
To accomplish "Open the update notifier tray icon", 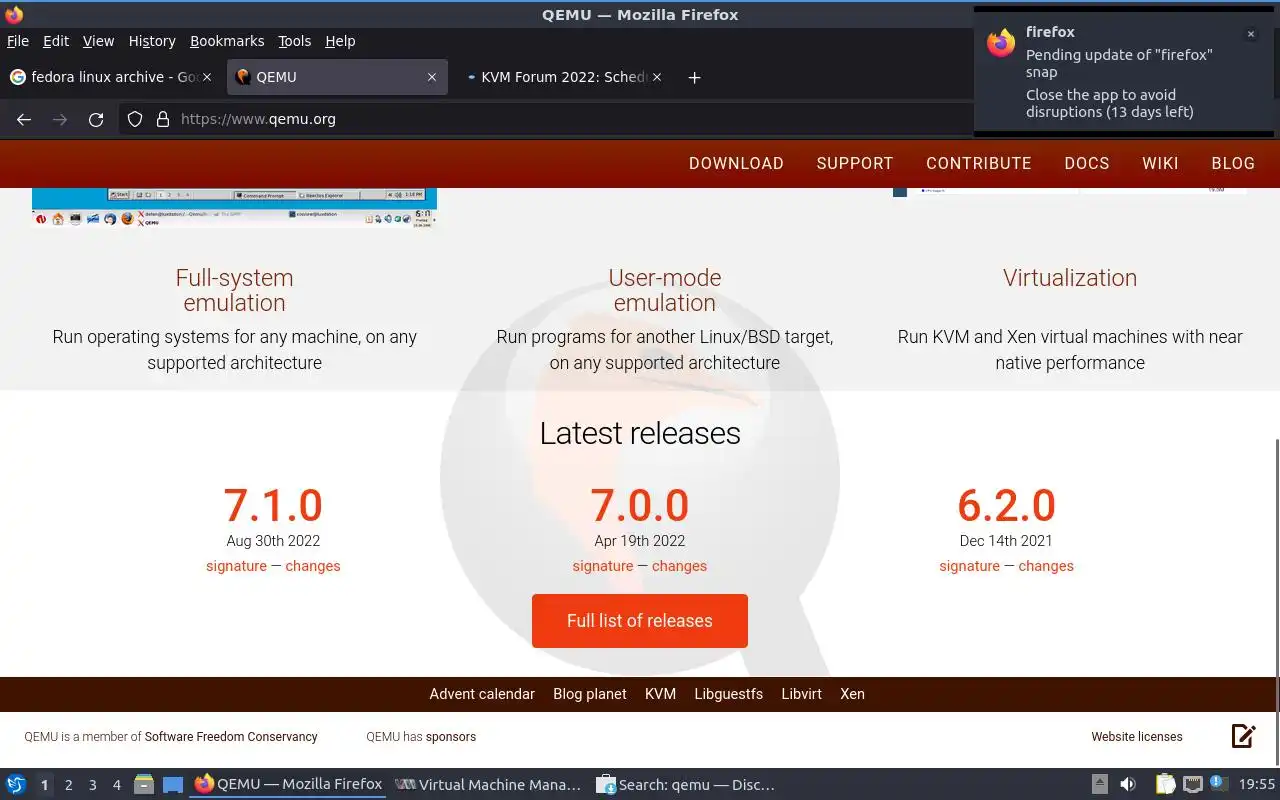I will 1217,783.
